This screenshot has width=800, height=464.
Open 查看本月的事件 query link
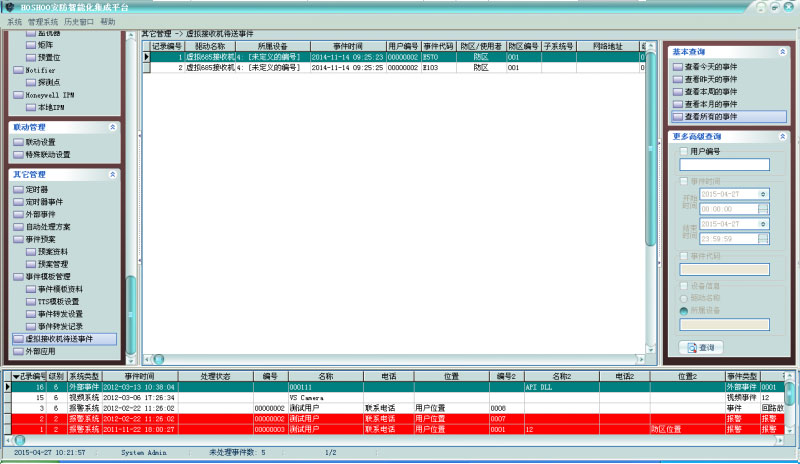(x=678, y=104)
